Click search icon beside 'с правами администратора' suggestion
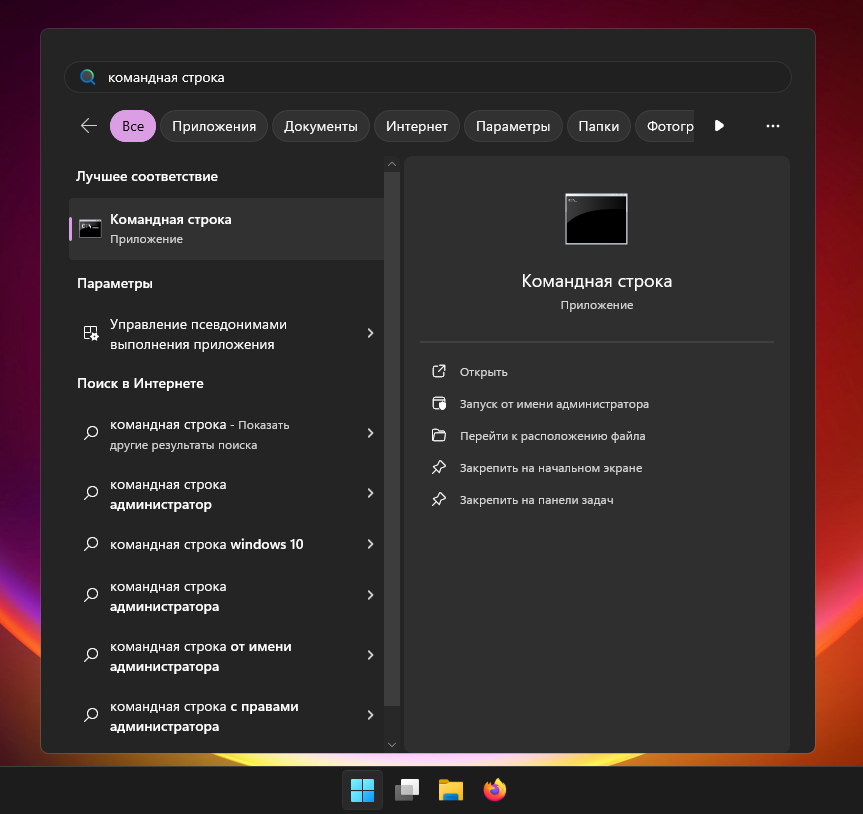This screenshot has width=863, height=814. click(x=91, y=714)
